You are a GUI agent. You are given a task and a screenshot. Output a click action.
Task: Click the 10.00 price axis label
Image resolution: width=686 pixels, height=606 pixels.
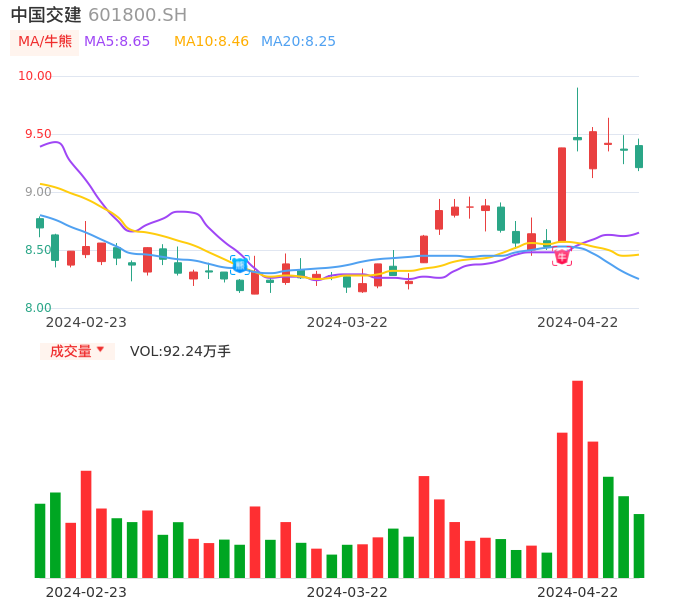click(35, 76)
